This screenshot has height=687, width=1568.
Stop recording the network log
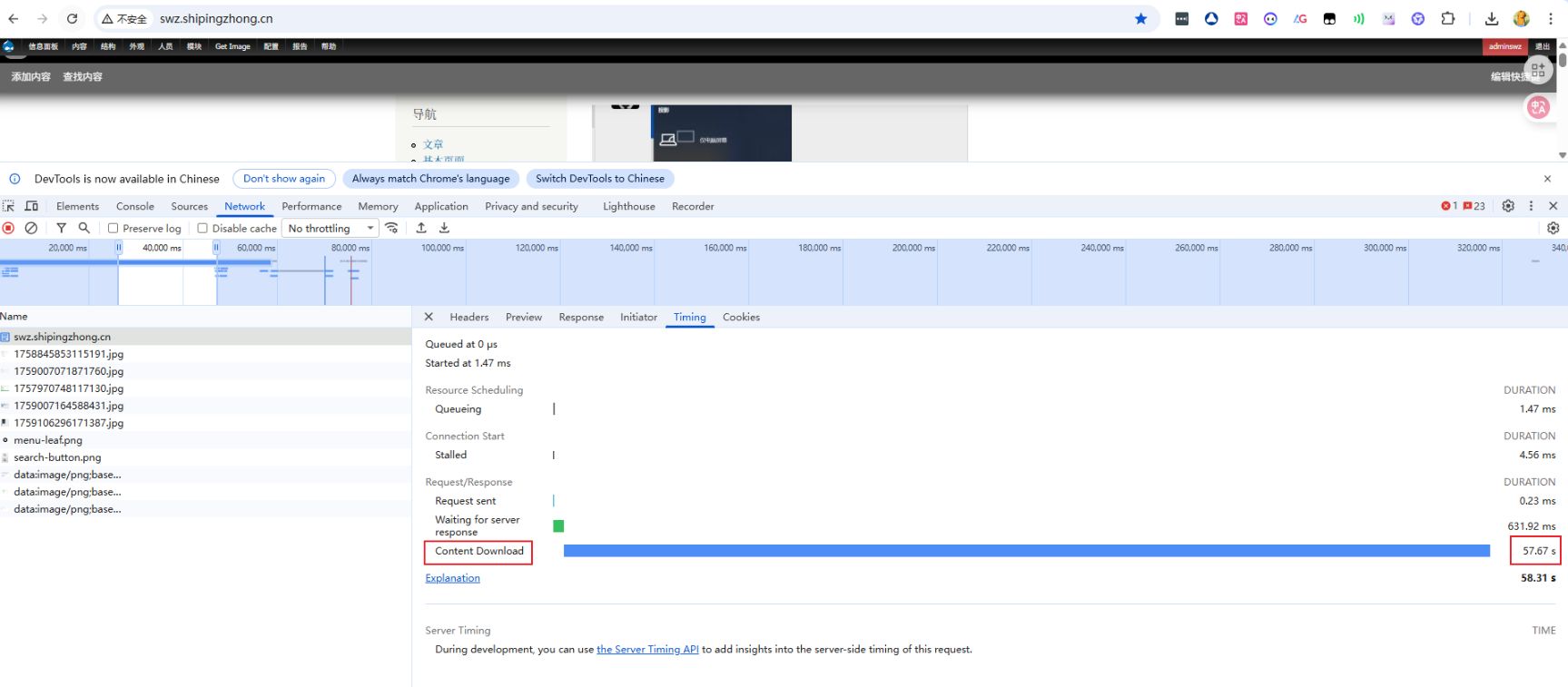click(x=9, y=229)
